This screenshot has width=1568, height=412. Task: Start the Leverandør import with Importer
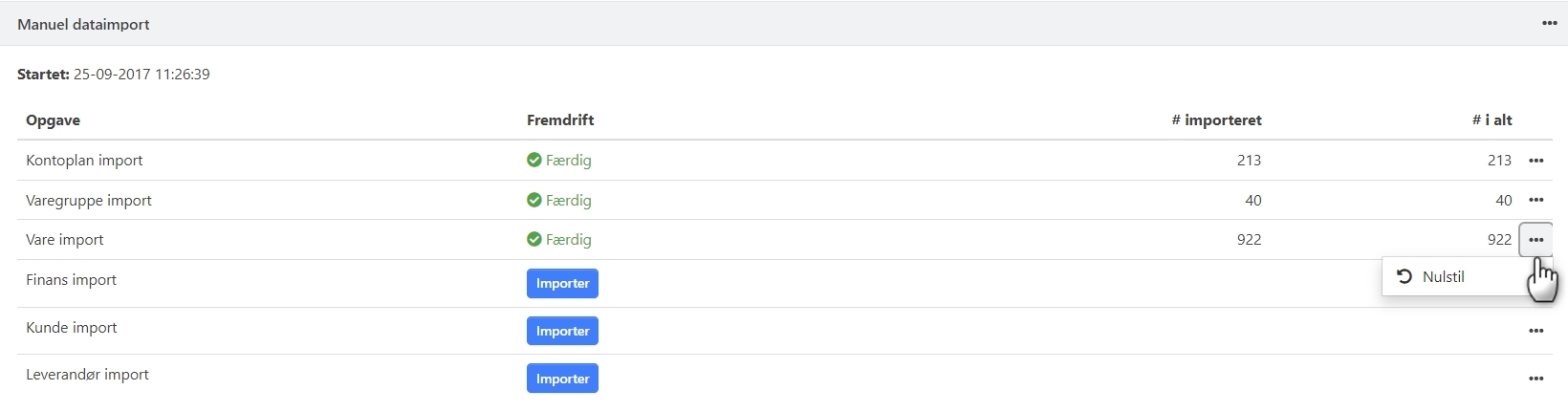[562, 379]
